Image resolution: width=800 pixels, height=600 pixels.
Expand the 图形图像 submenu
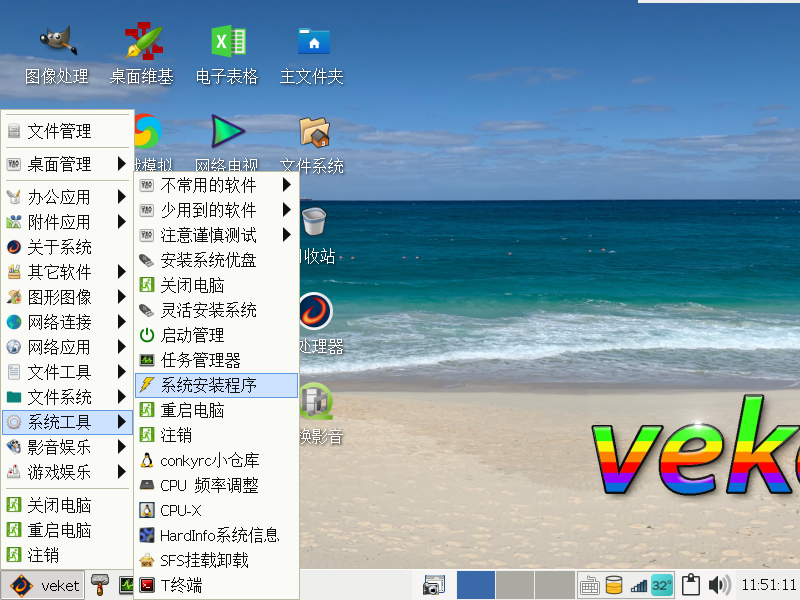click(67, 297)
